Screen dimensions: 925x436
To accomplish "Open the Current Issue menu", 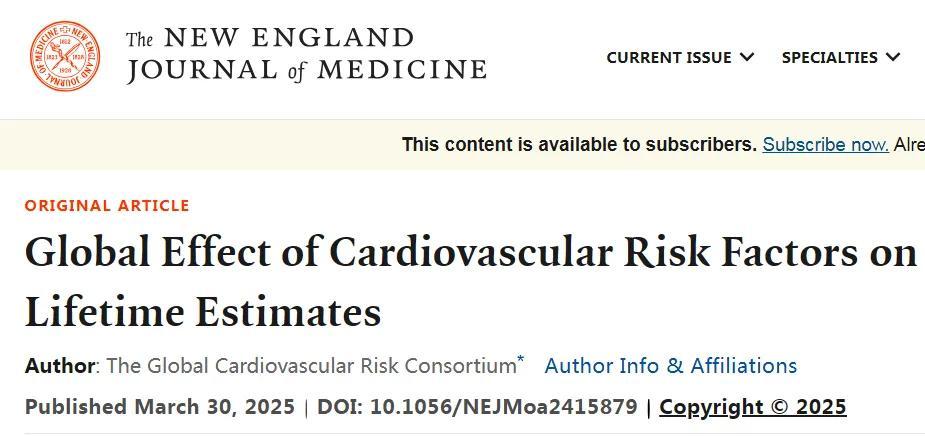I will [x=668, y=58].
